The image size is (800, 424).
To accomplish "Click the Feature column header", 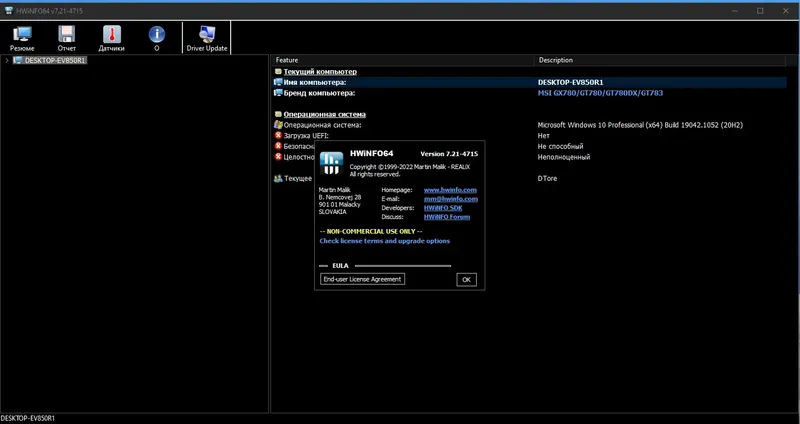I will pyautogui.click(x=403, y=60).
